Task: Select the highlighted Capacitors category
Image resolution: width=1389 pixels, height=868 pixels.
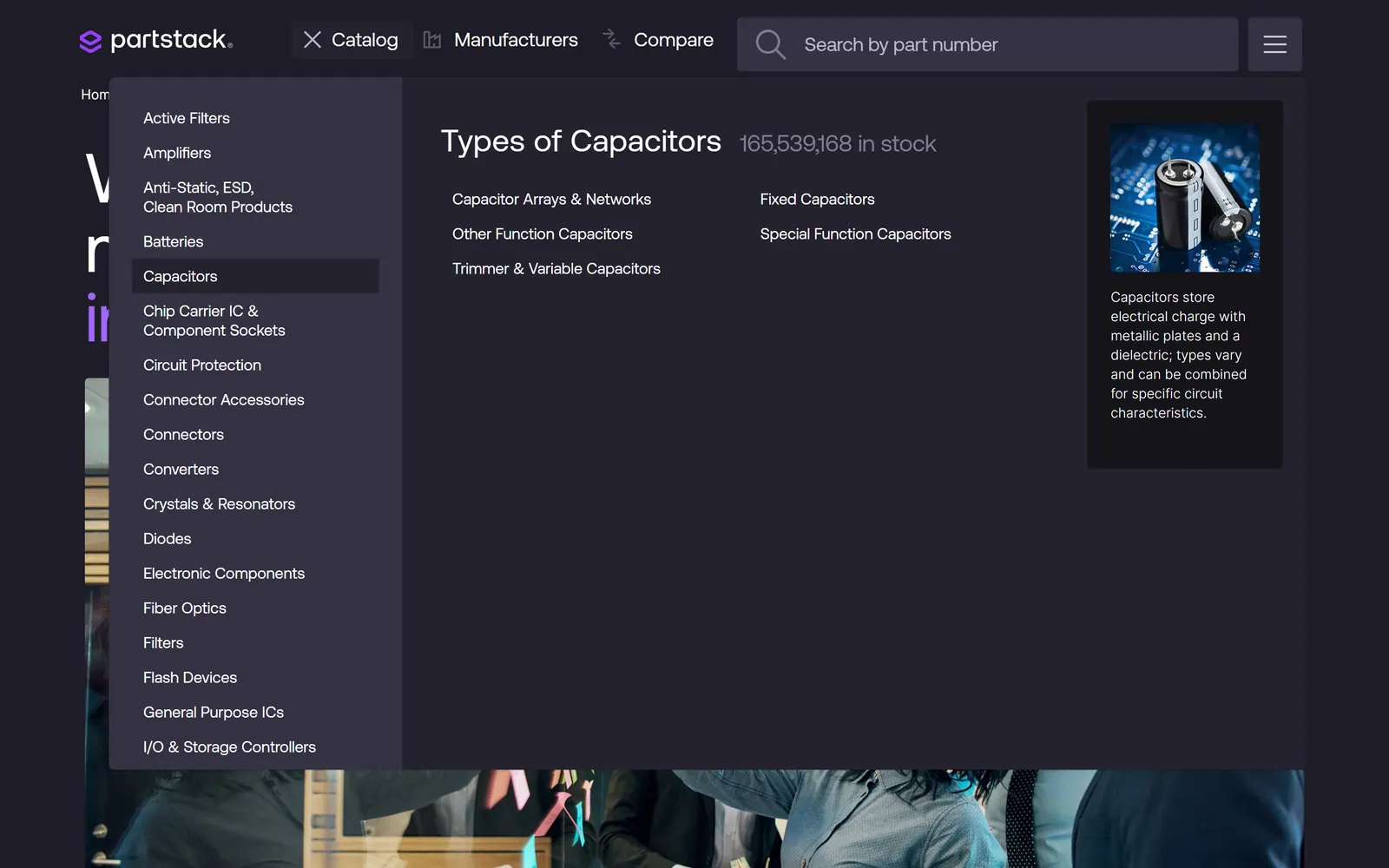Action: point(255,276)
